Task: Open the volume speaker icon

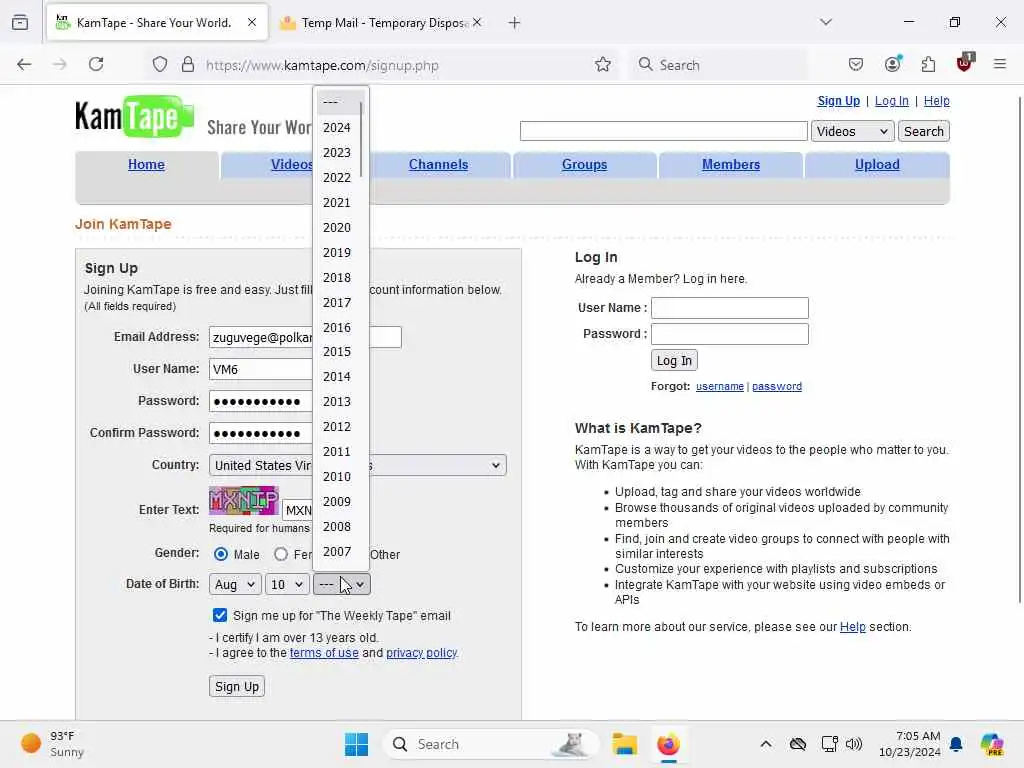Action: pos(854,744)
